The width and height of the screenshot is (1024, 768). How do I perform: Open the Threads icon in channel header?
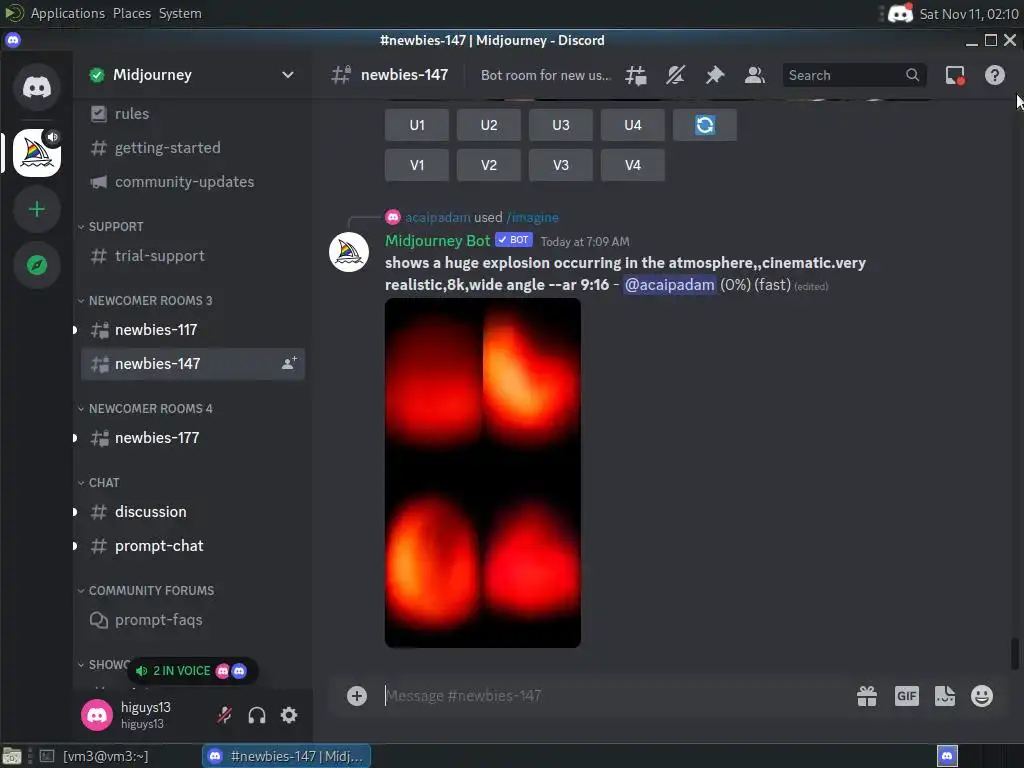point(635,75)
